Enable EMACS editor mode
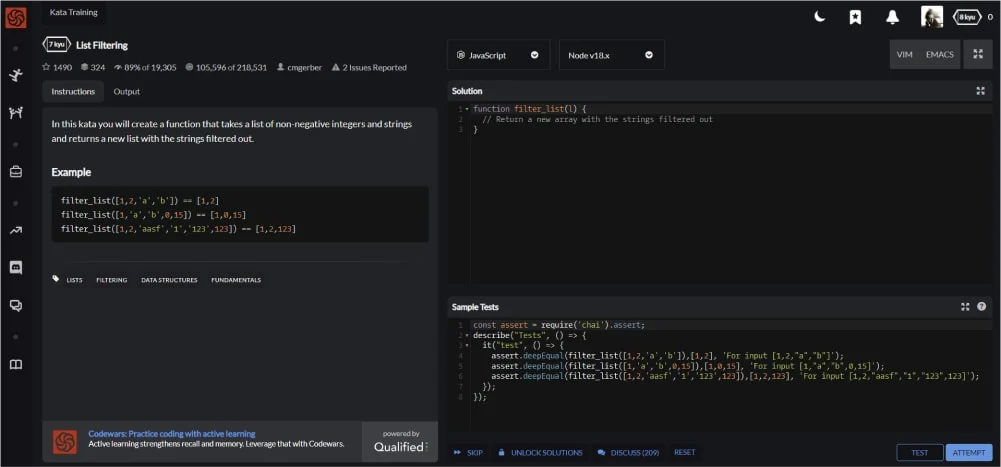This screenshot has height=467, width=1001. (x=939, y=55)
